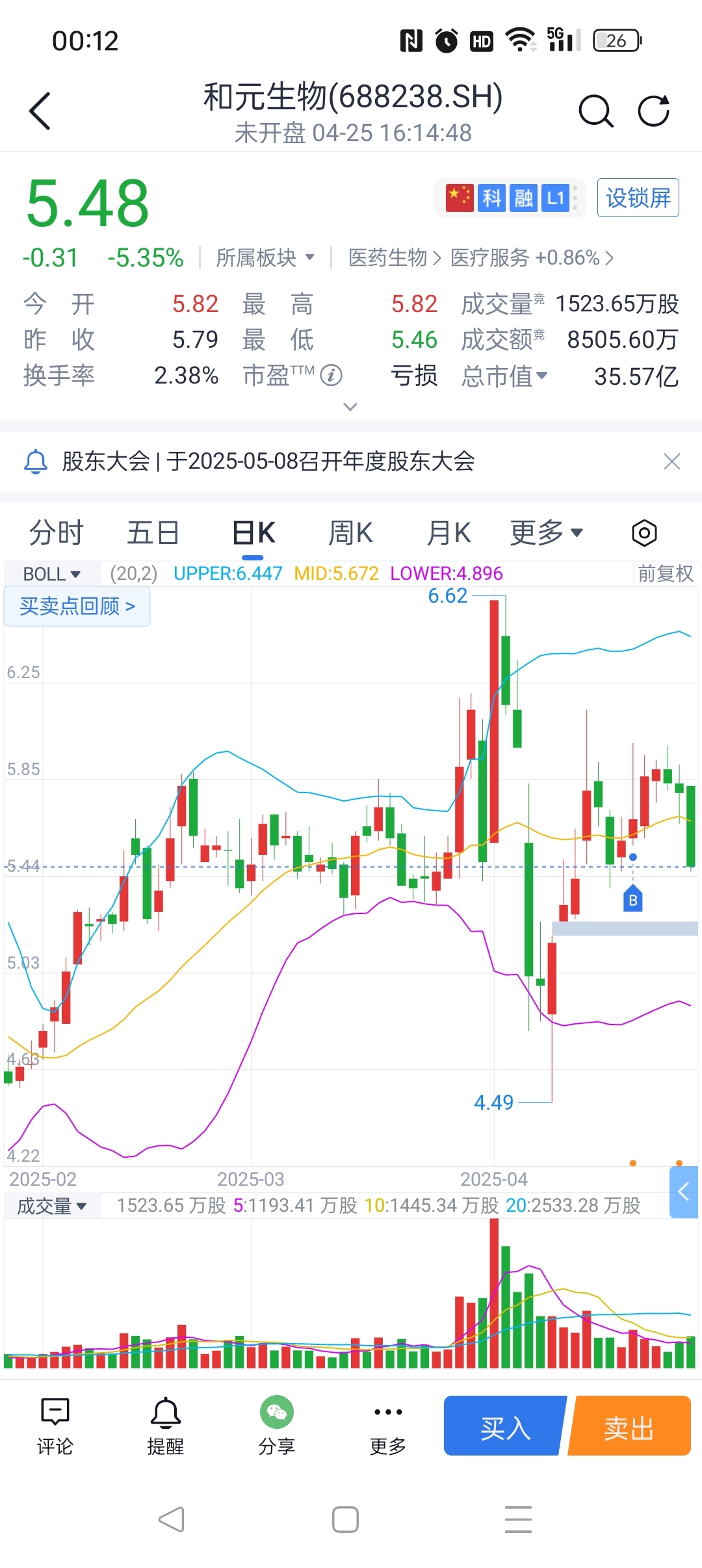Open the 更多 three-dots menu

(388, 1426)
